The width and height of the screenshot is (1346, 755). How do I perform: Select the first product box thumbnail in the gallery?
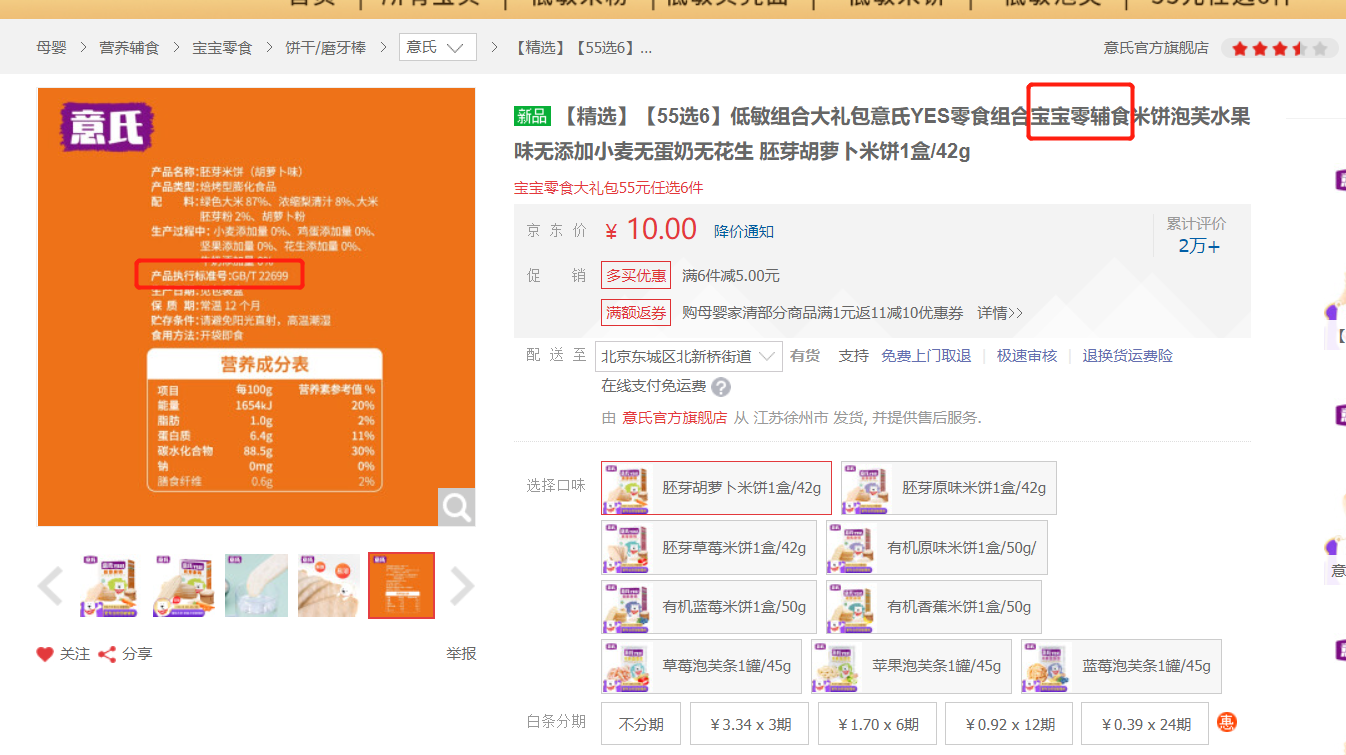(111, 585)
